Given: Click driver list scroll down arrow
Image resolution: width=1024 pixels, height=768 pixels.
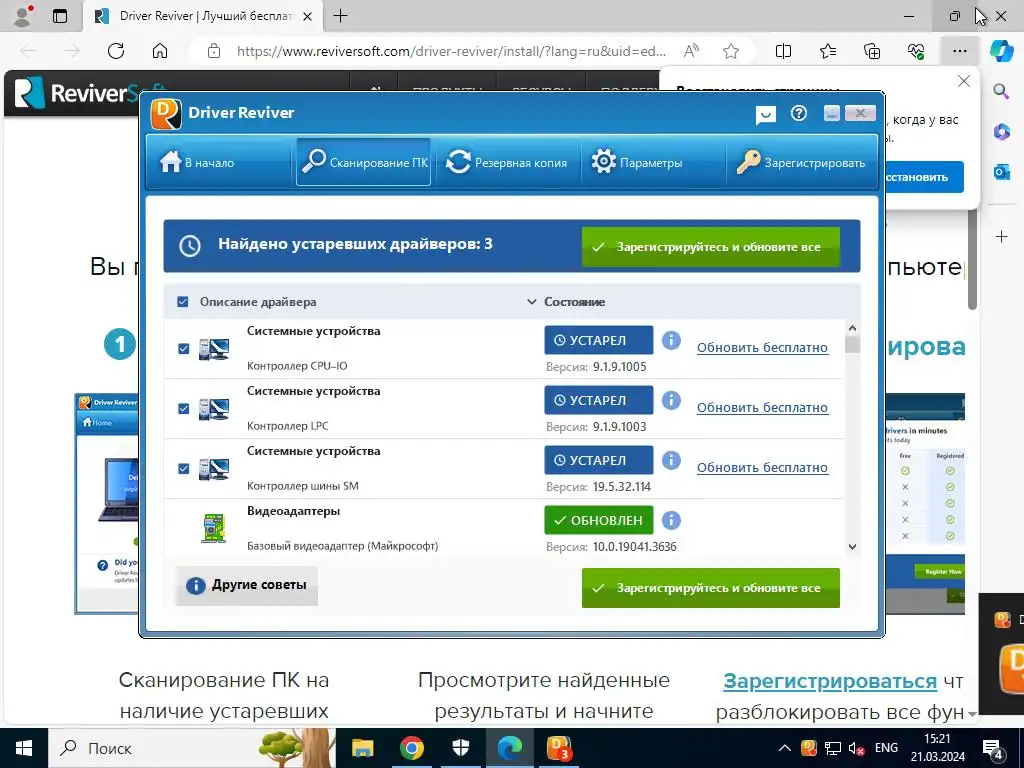Looking at the screenshot, I should [x=852, y=547].
